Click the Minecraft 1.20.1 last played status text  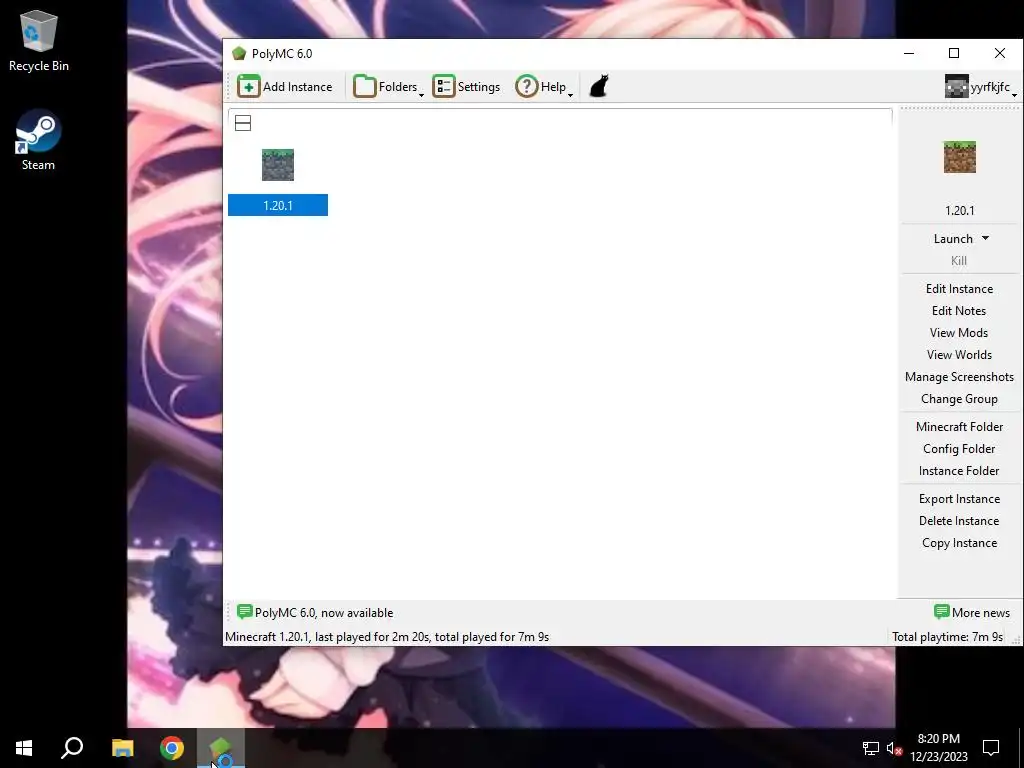387,637
